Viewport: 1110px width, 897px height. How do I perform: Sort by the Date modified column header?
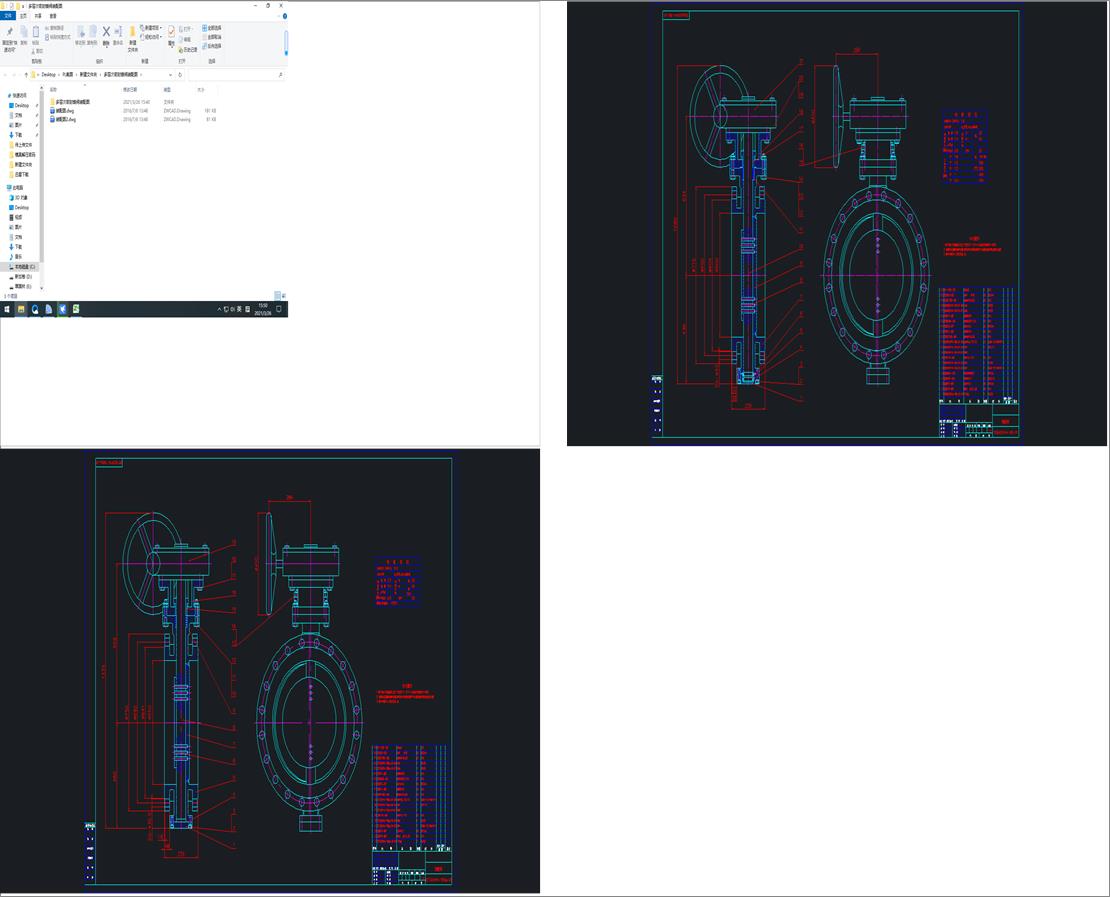click(x=130, y=90)
